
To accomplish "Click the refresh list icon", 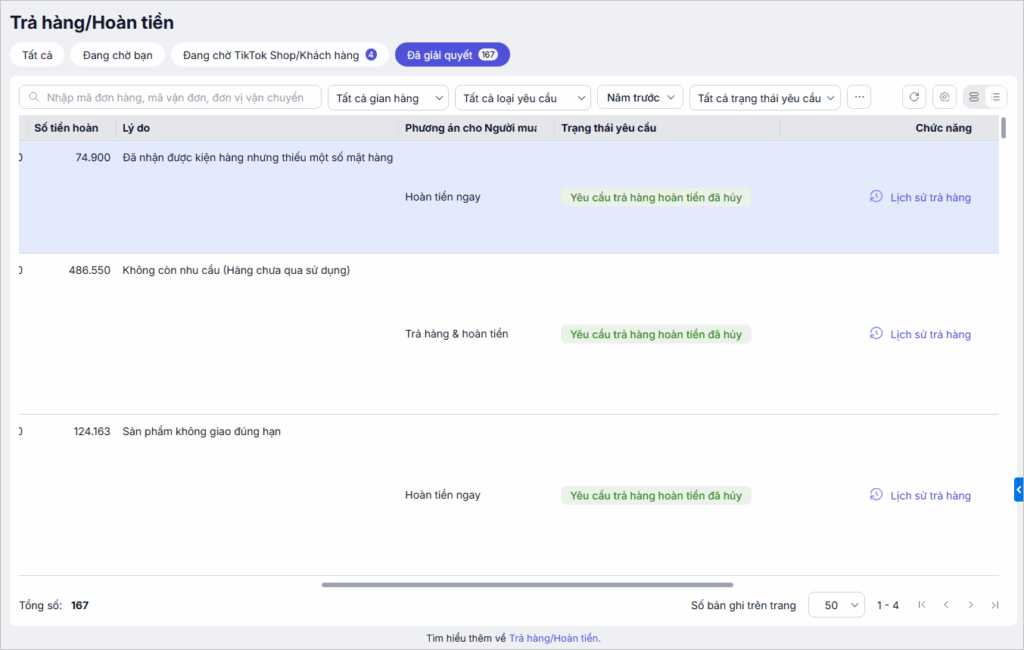I will 914,97.
